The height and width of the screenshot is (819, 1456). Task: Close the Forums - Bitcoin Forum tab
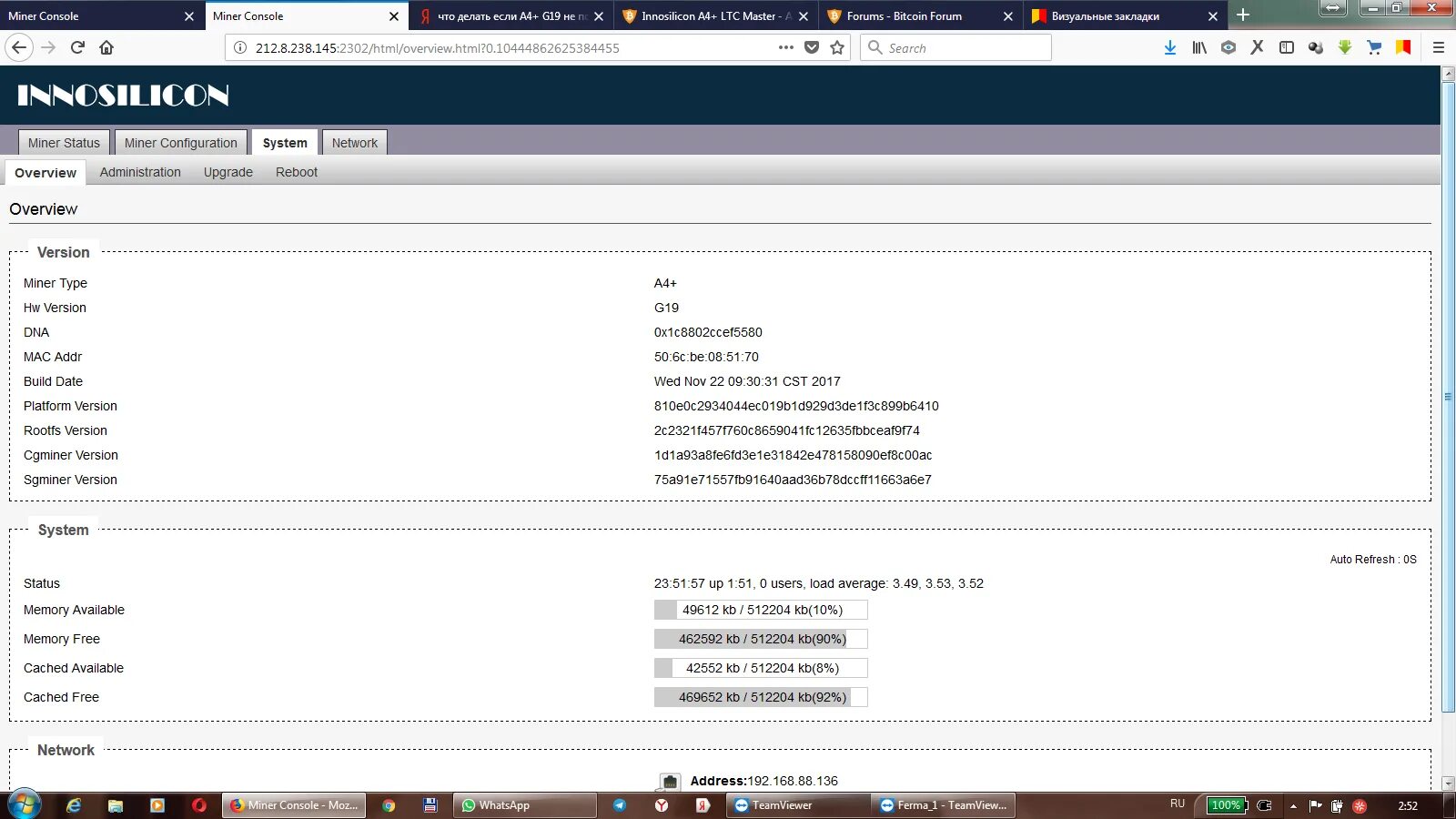coord(1008,16)
